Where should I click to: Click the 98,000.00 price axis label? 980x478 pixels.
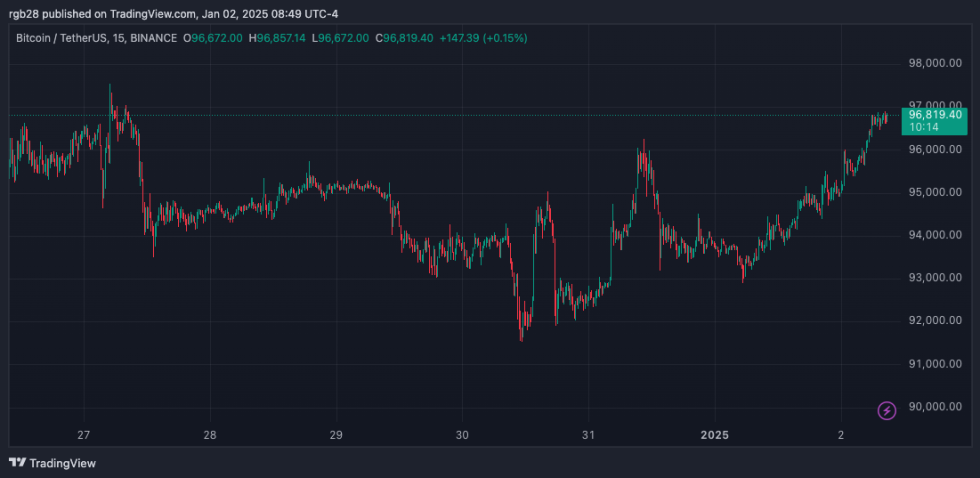(x=935, y=63)
